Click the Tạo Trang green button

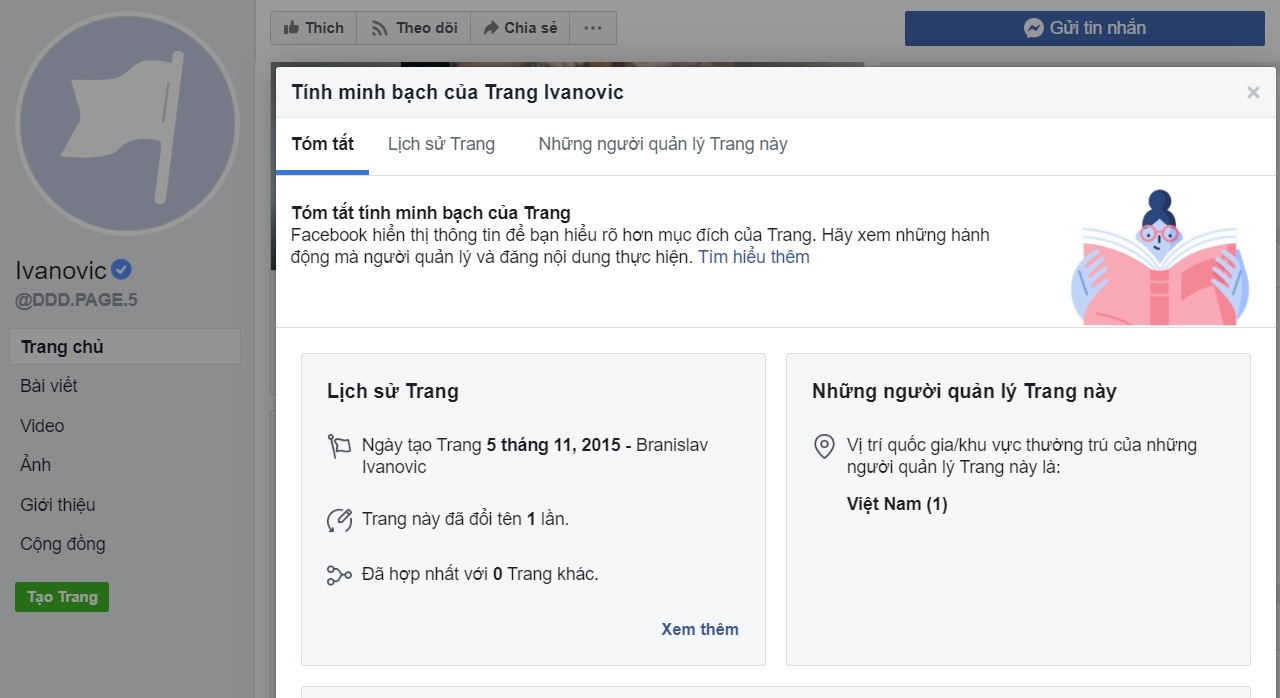[61, 596]
